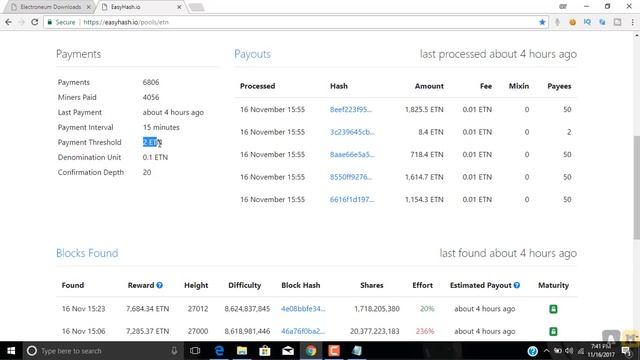The image size is (640, 360).
Task: Open the orange app on the taskbar
Action: pos(334,351)
